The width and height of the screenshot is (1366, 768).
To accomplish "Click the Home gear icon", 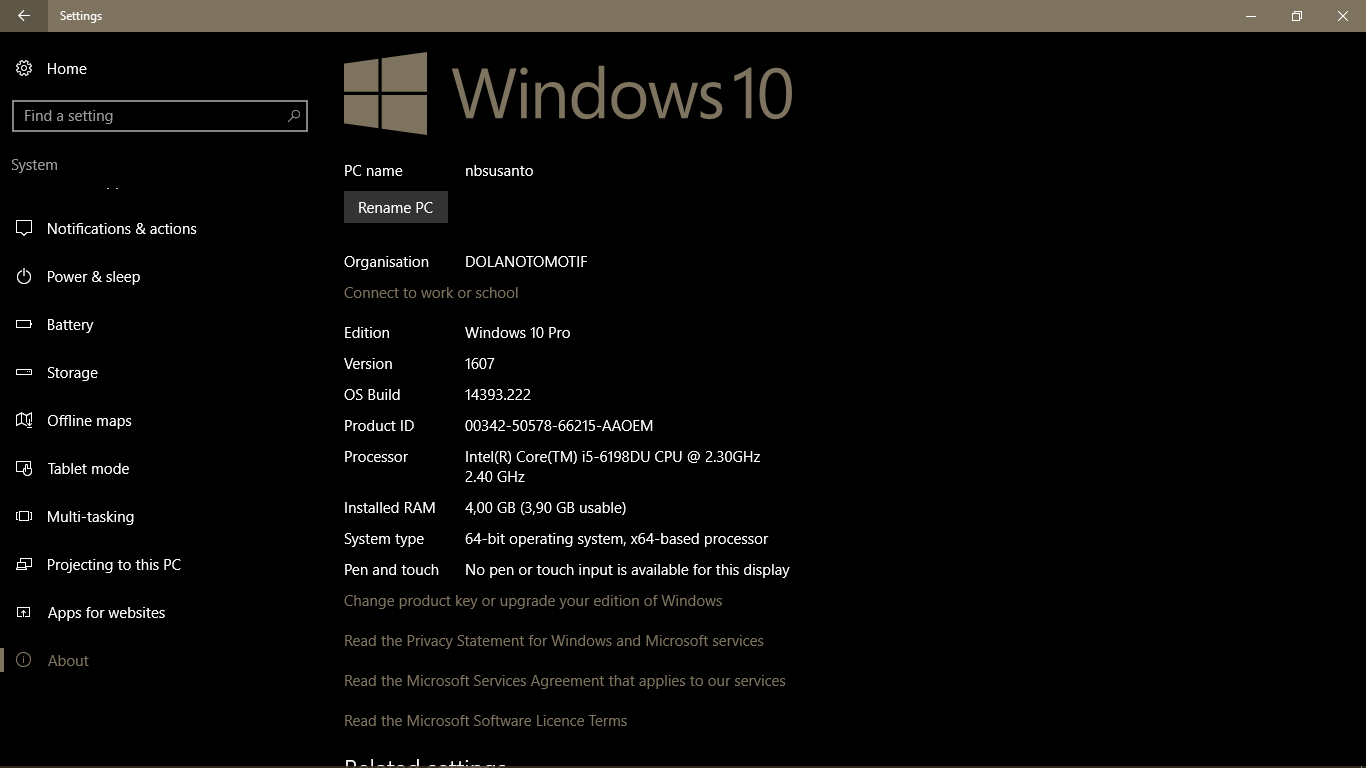I will click(24, 68).
